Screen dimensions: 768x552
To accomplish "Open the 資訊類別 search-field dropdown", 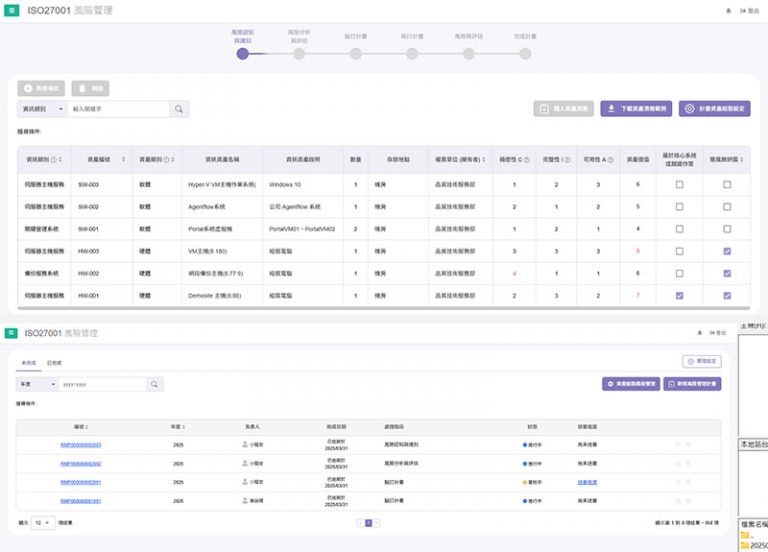I will [43, 109].
